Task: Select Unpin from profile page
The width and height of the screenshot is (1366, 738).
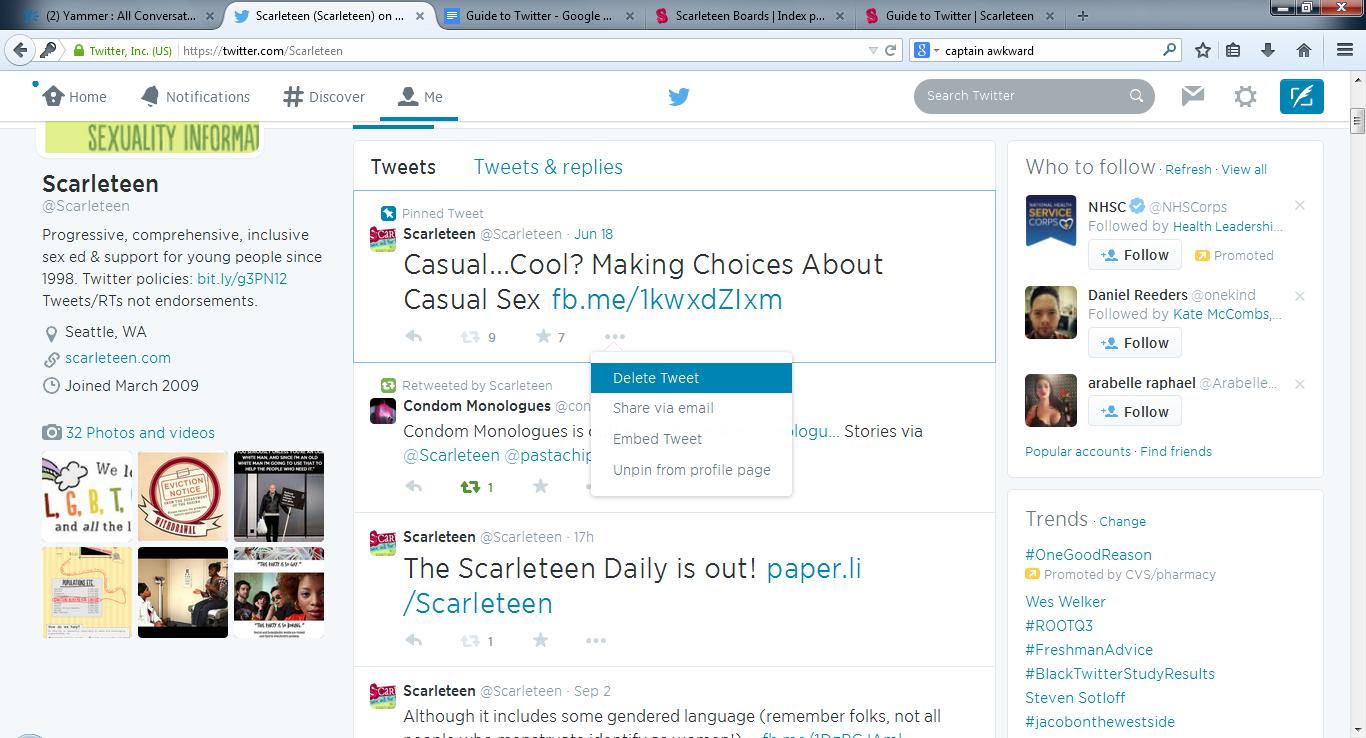Action: pos(691,470)
